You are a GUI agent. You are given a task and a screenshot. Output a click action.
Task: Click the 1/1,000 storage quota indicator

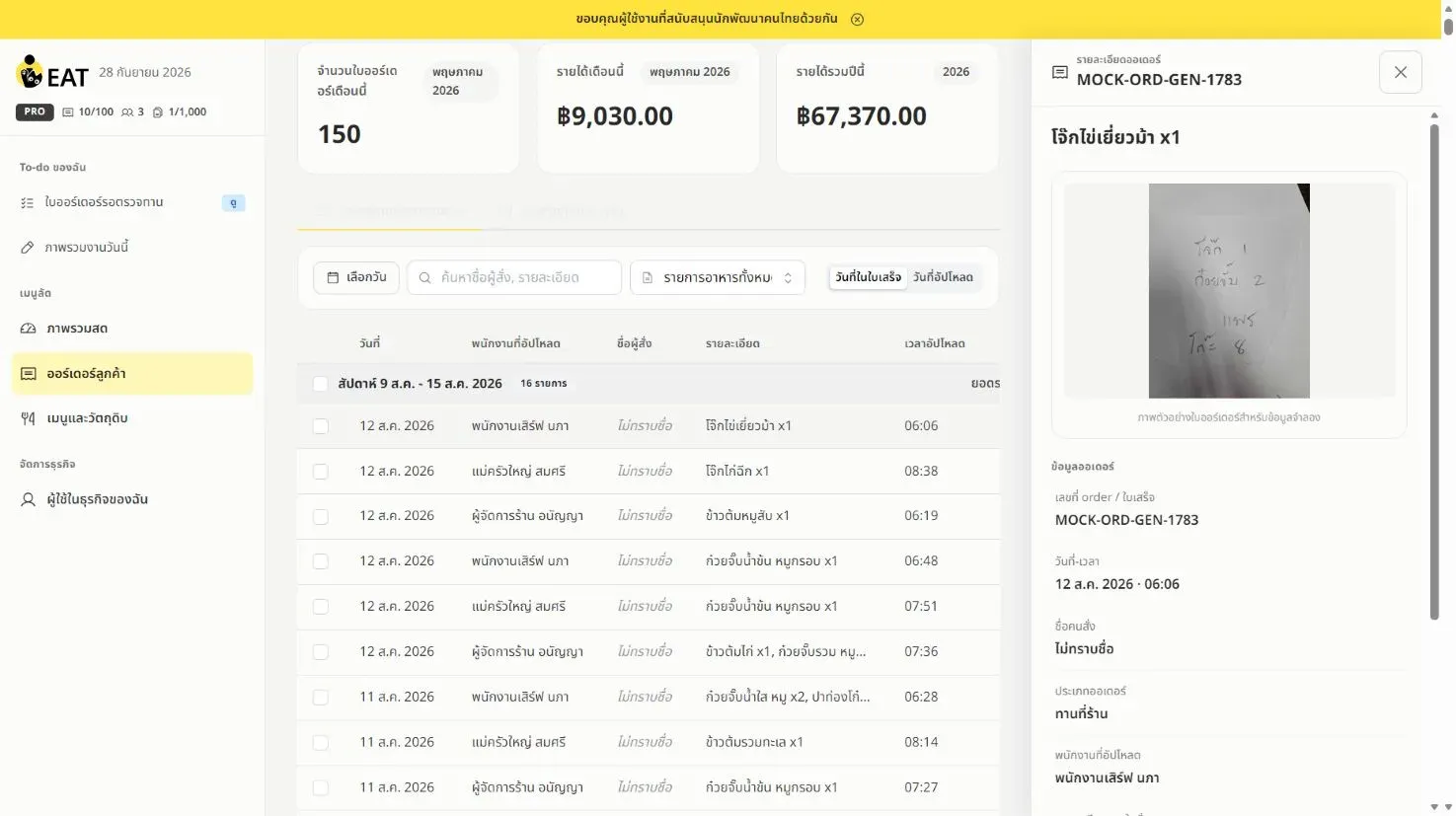point(180,111)
